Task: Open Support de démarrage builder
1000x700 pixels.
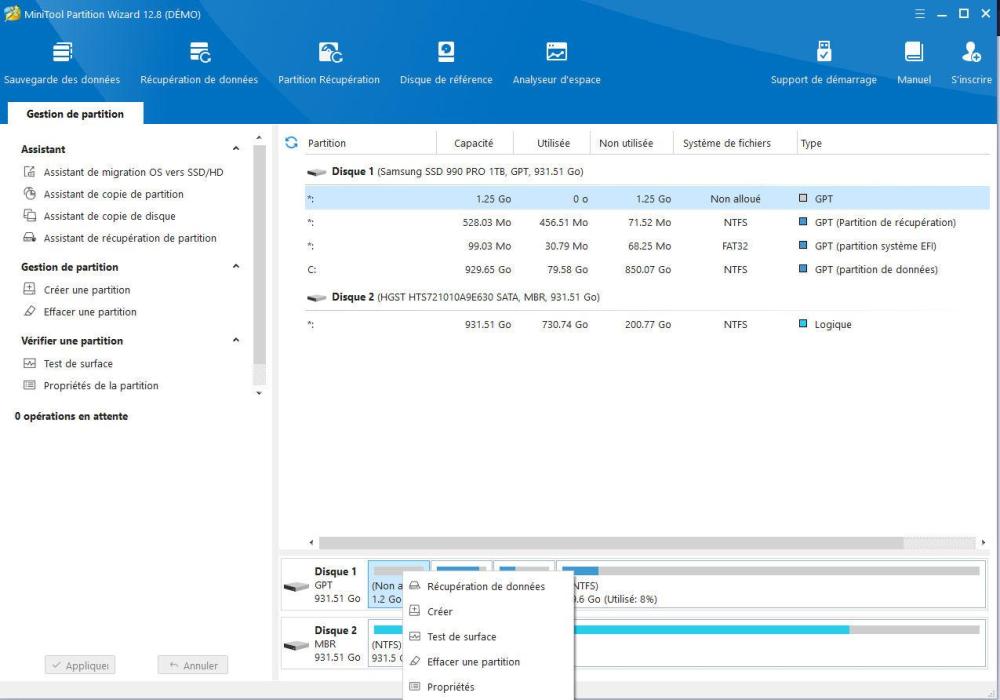Action: click(x=823, y=63)
